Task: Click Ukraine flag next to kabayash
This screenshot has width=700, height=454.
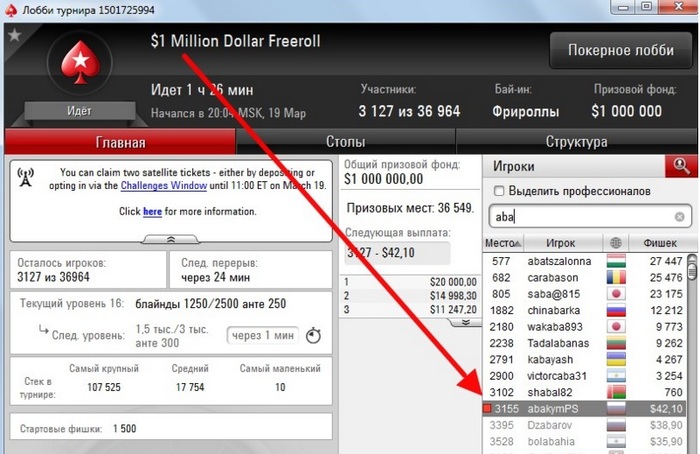Action: pyautogui.click(x=616, y=359)
